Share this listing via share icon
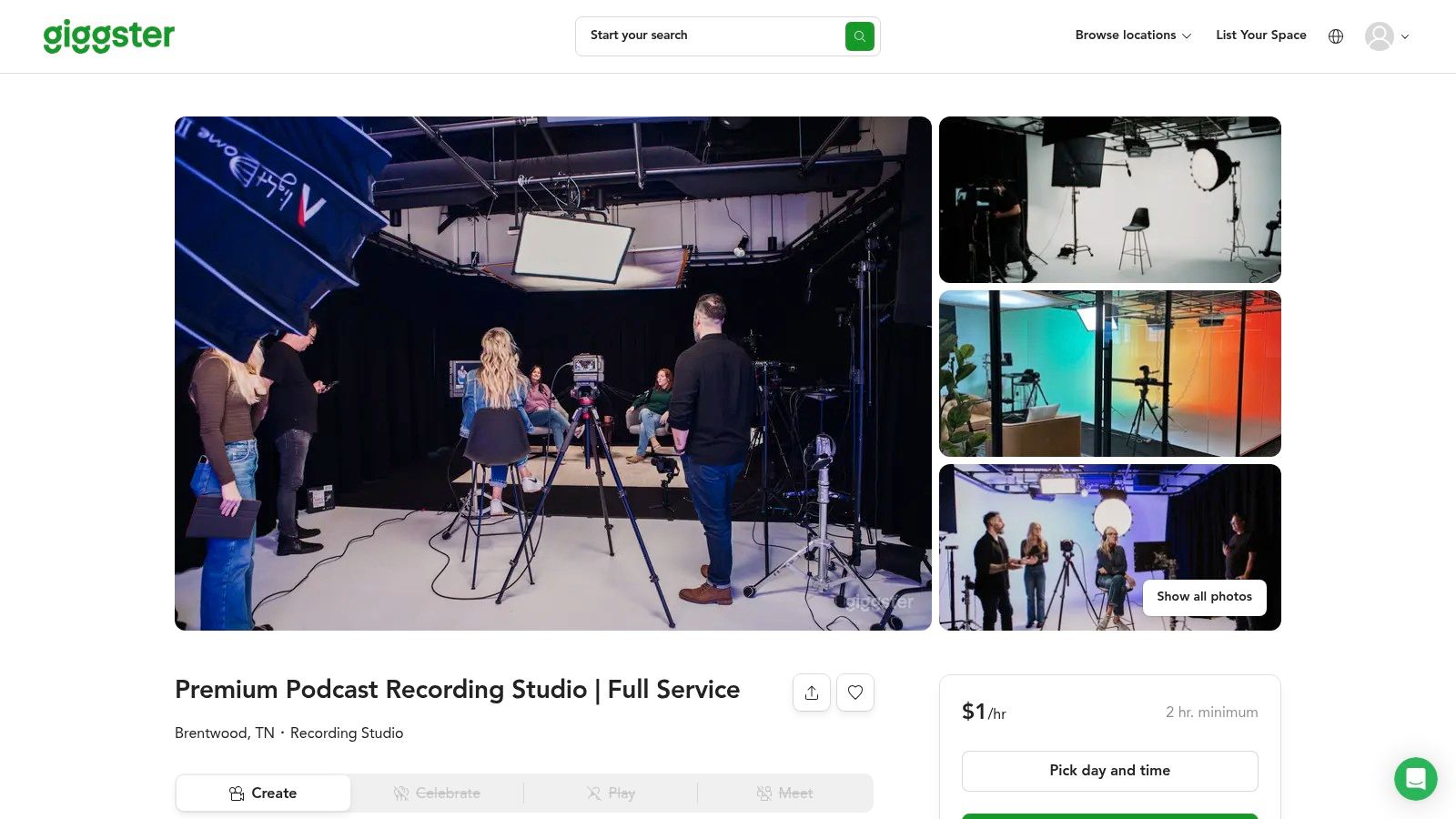The height and width of the screenshot is (819, 1456). click(811, 693)
